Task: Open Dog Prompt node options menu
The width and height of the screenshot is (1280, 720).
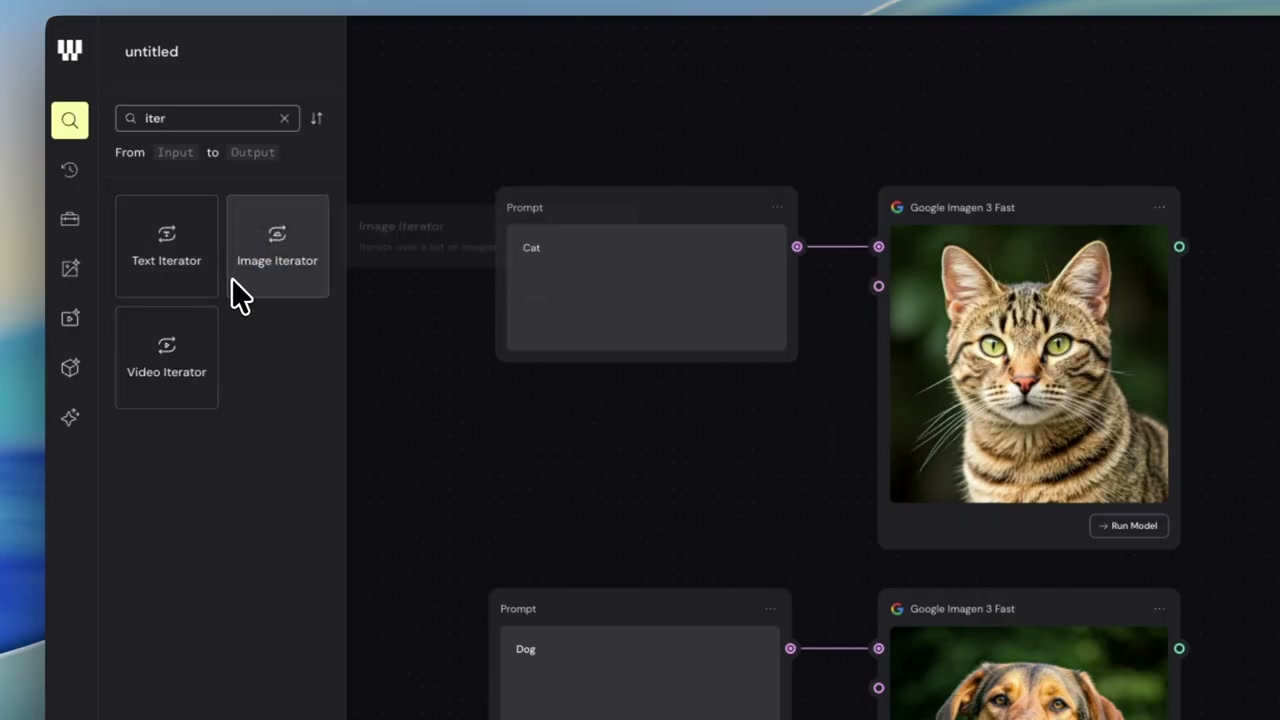Action: pos(770,608)
